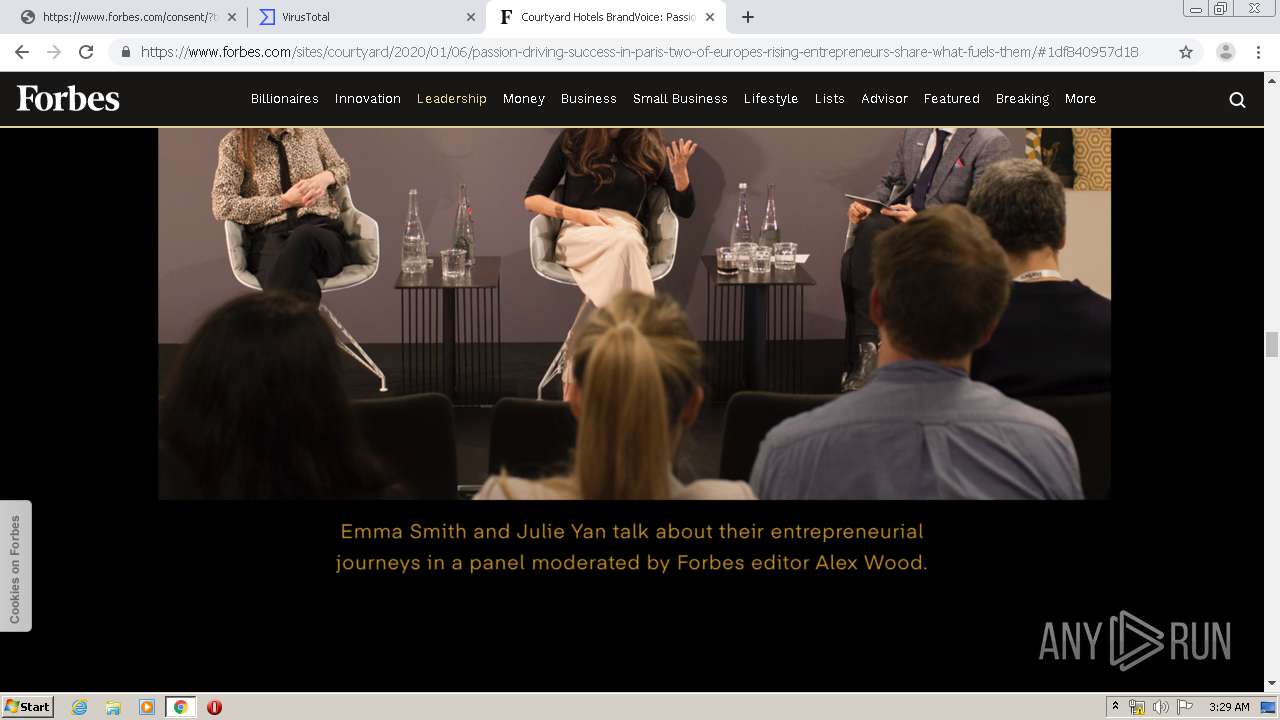Viewport: 1280px width, 720px height.
Task: Open the Innovation menu
Action: 368,99
